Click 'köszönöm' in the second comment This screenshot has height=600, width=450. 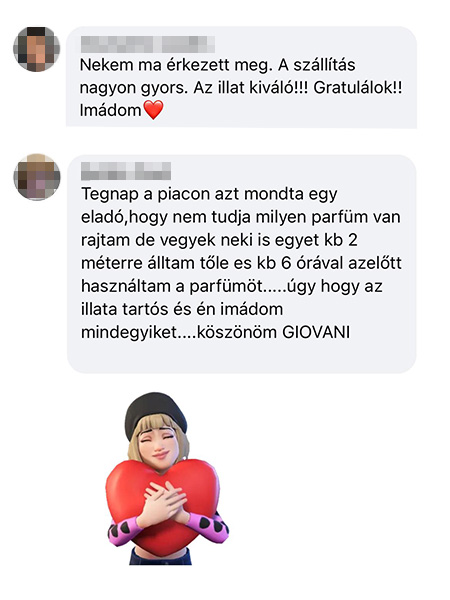tap(237, 332)
